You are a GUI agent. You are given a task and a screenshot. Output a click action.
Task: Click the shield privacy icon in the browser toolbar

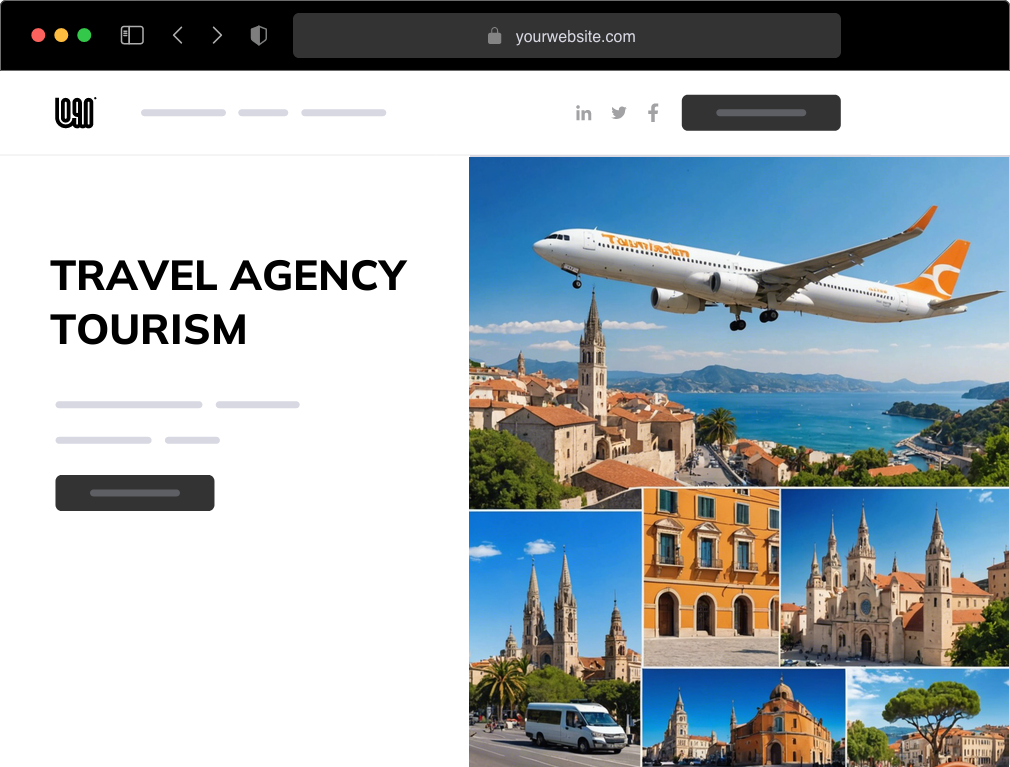tap(258, 34)
